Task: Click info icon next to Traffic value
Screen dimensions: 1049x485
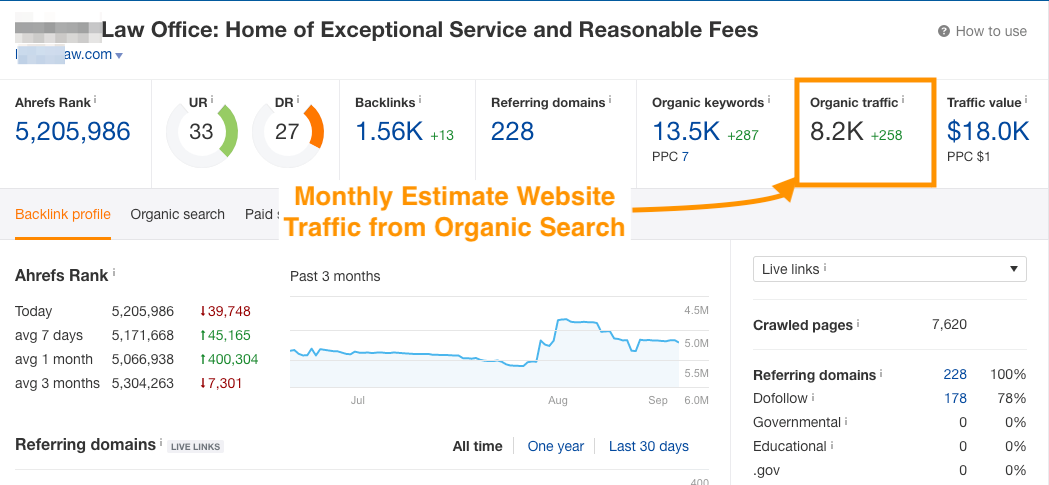Action: [x=1026, y=100]
